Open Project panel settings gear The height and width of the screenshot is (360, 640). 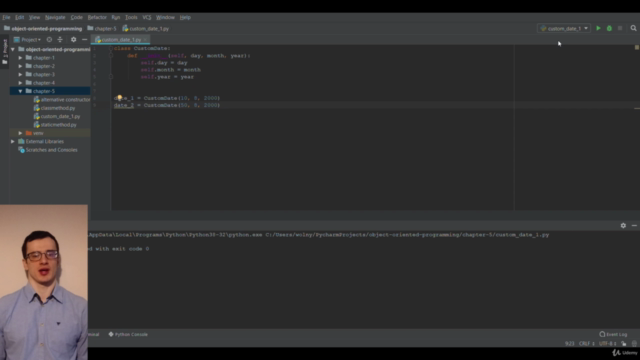pos(73,40)
